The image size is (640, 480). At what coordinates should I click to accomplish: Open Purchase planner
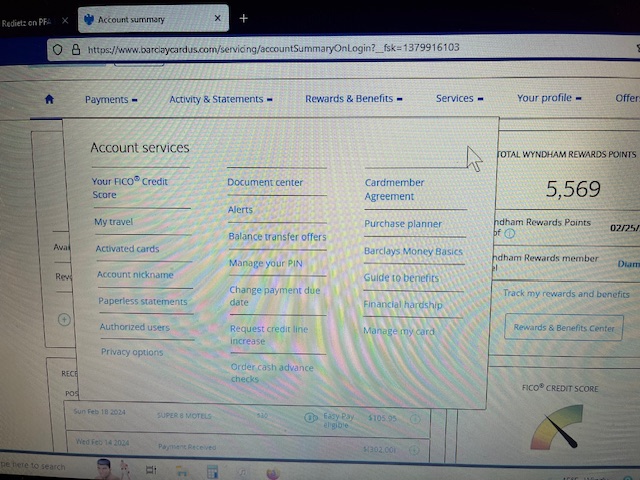point(403,224)
